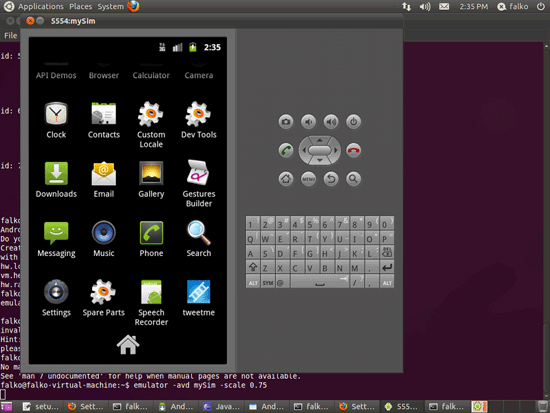Click the emulator power button
Image resolution: width=550 pixels, height=413 pixels.
(x=353, y=122)
